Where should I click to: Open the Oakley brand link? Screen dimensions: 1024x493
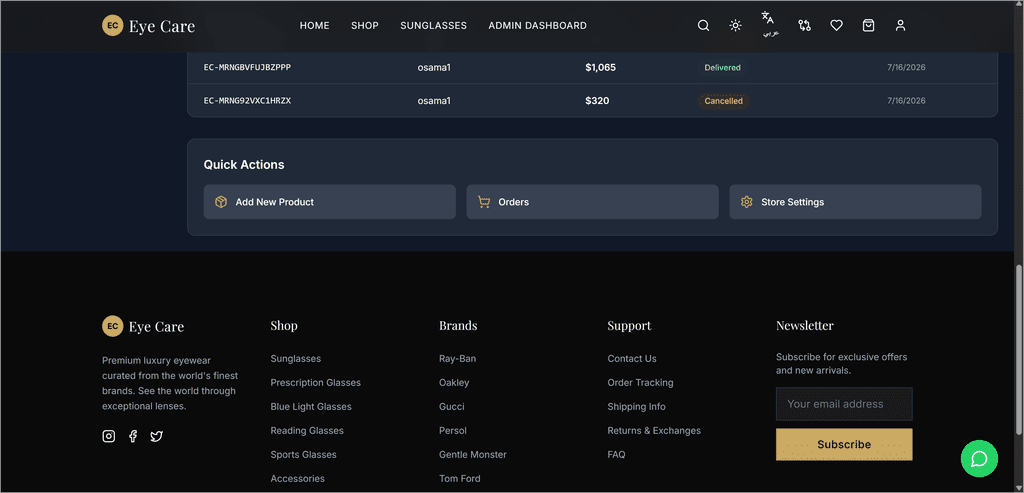click(x=454, y=383)
